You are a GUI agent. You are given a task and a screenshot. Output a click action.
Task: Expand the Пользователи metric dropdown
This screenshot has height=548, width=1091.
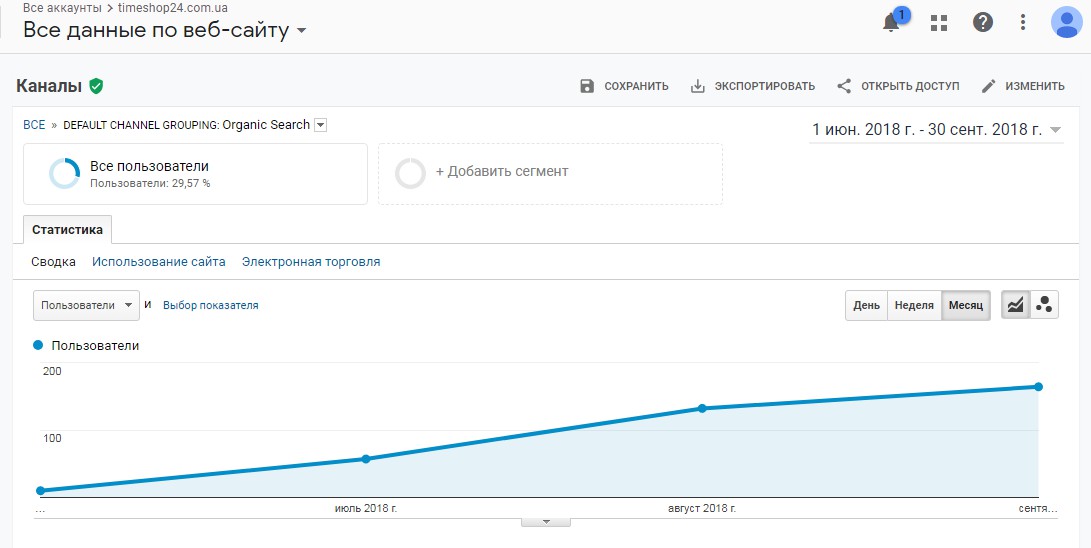tap(86, 305)
